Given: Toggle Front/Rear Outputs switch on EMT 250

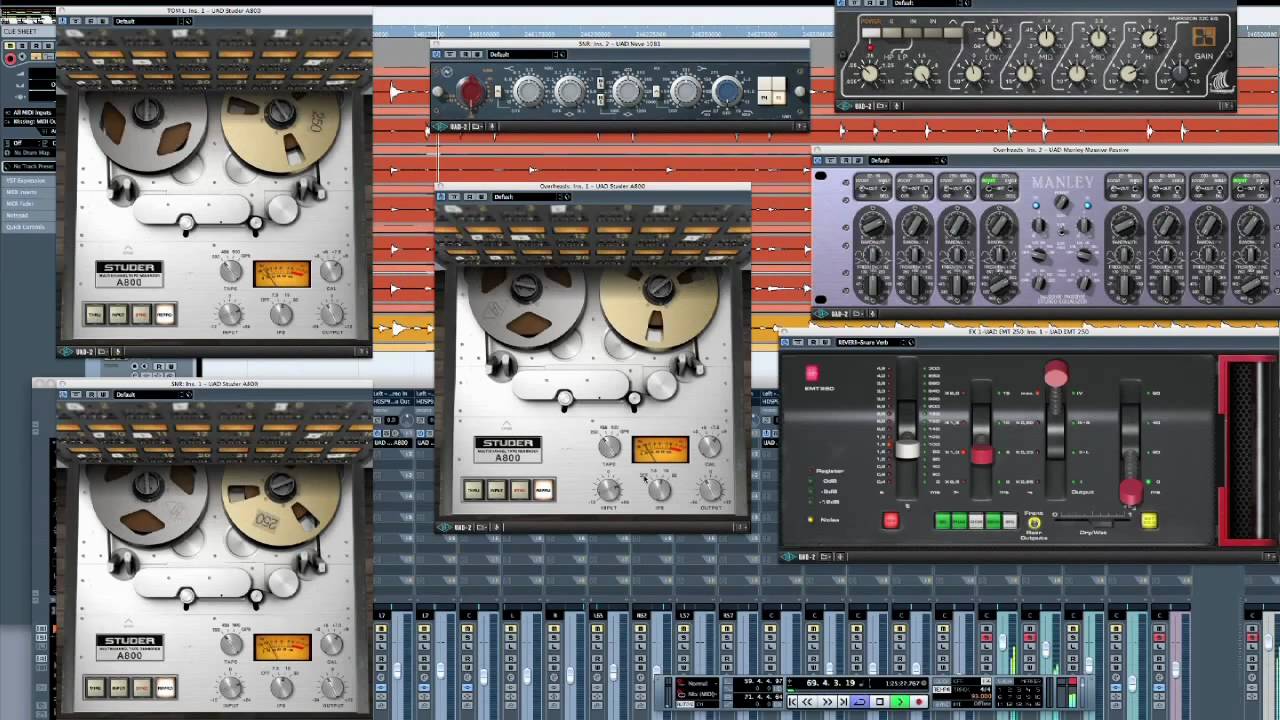Looking at the screenshot, I should point(1034,522).
